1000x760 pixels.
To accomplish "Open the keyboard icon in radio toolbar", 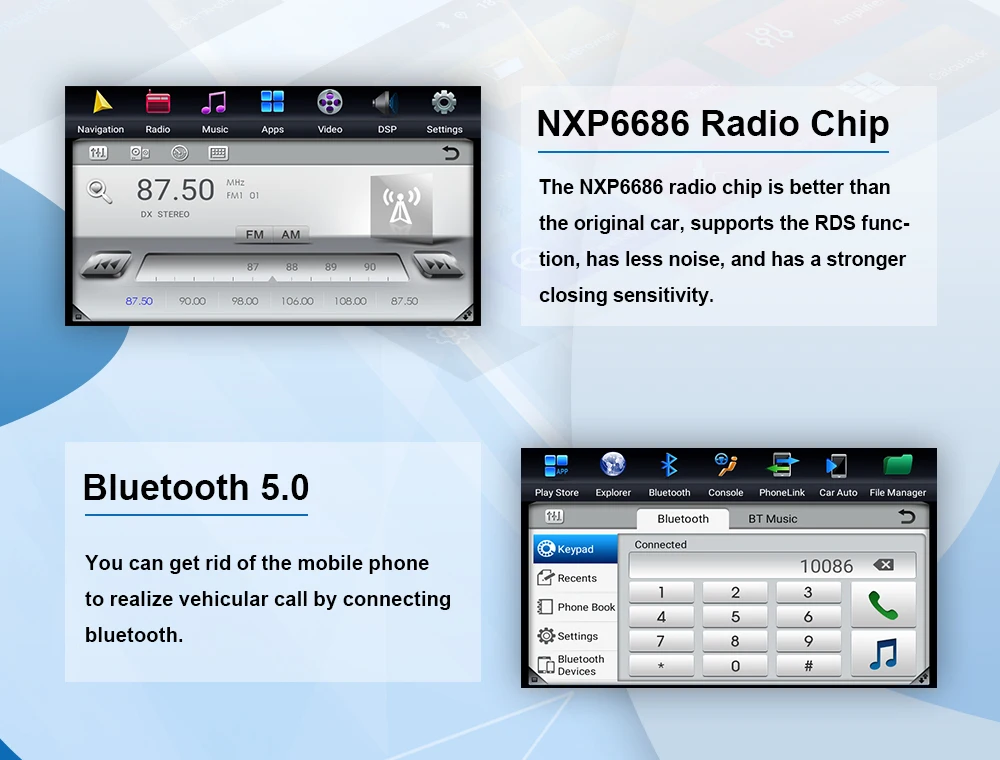I will tap(218, 153).
